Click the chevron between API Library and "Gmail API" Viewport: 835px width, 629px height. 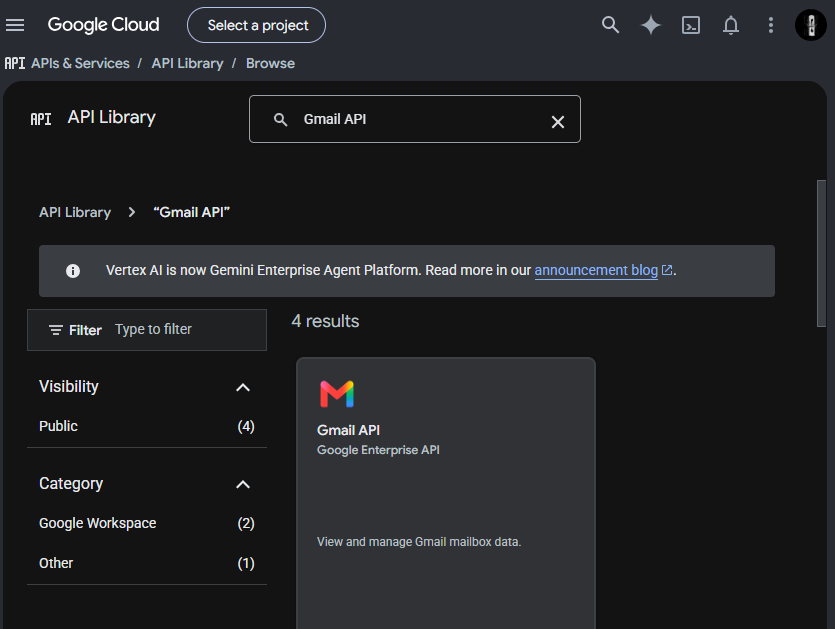pos(132,213)
